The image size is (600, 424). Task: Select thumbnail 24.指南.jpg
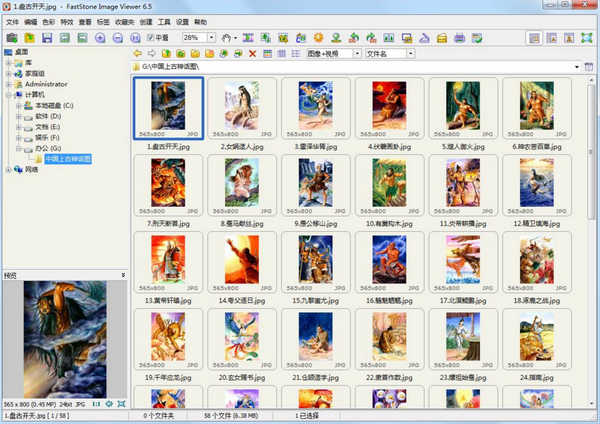pyautogui.click(x=537, y=339)
